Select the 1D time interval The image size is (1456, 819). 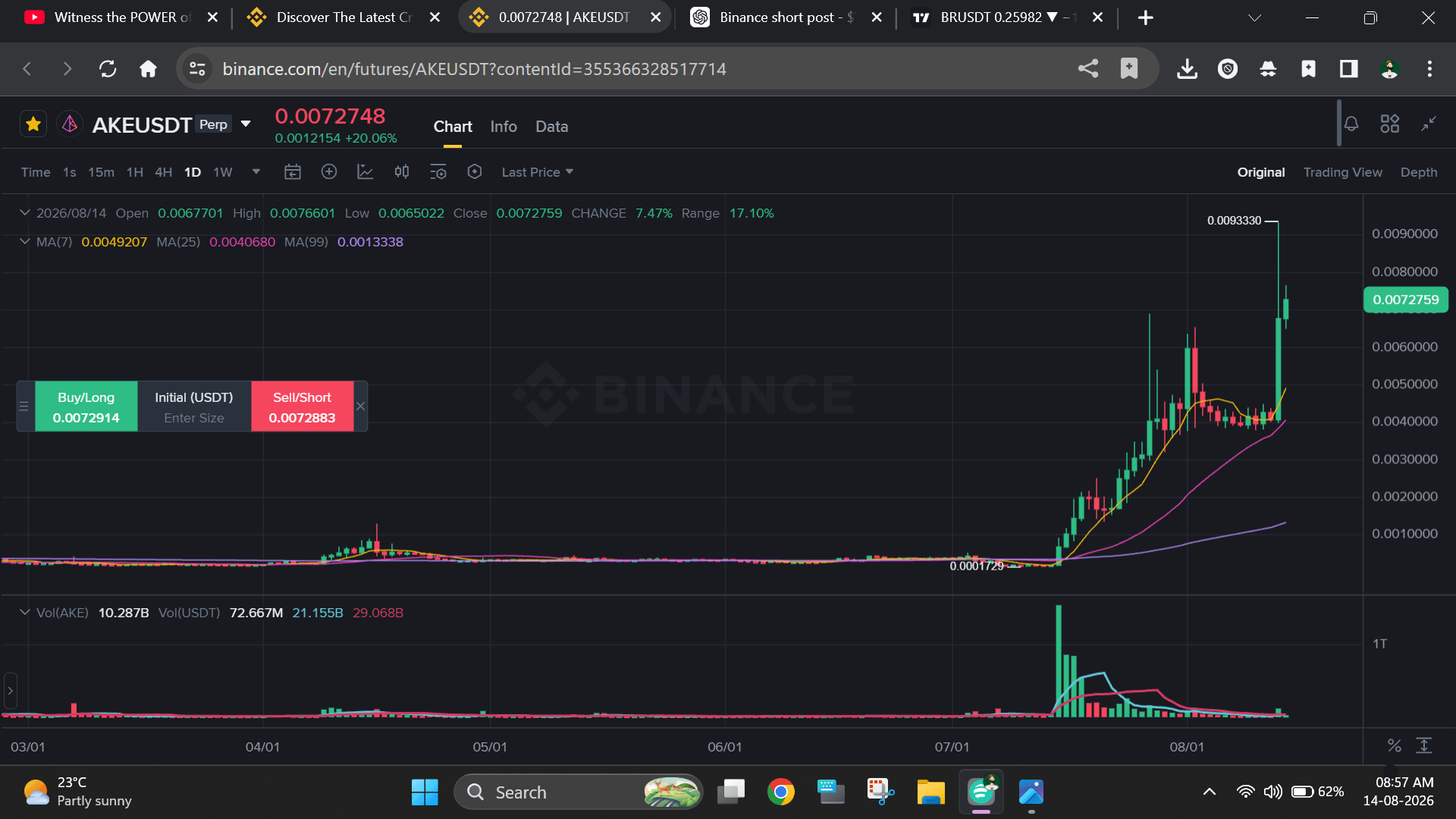tap(193, 172)
